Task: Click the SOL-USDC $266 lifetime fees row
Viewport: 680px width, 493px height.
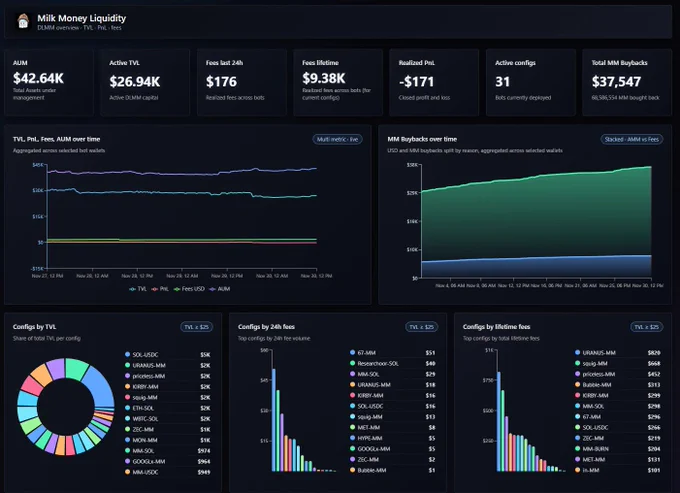Action: (618, 428)
